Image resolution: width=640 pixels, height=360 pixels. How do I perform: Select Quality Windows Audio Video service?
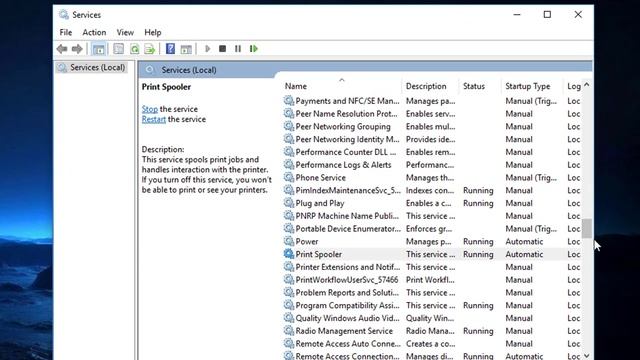432,318
